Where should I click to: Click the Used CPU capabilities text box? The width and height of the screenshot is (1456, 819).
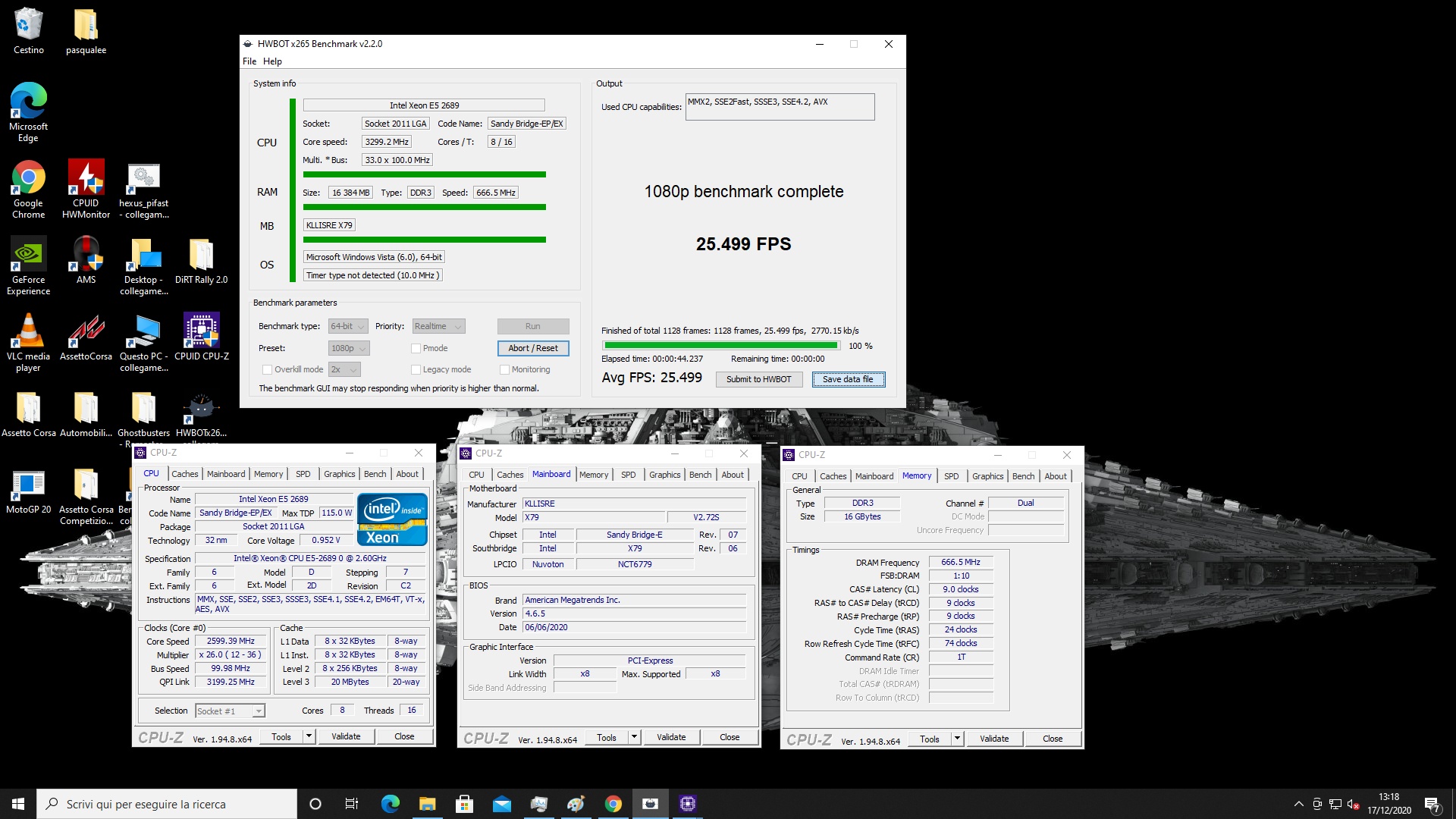coord(780,107)
